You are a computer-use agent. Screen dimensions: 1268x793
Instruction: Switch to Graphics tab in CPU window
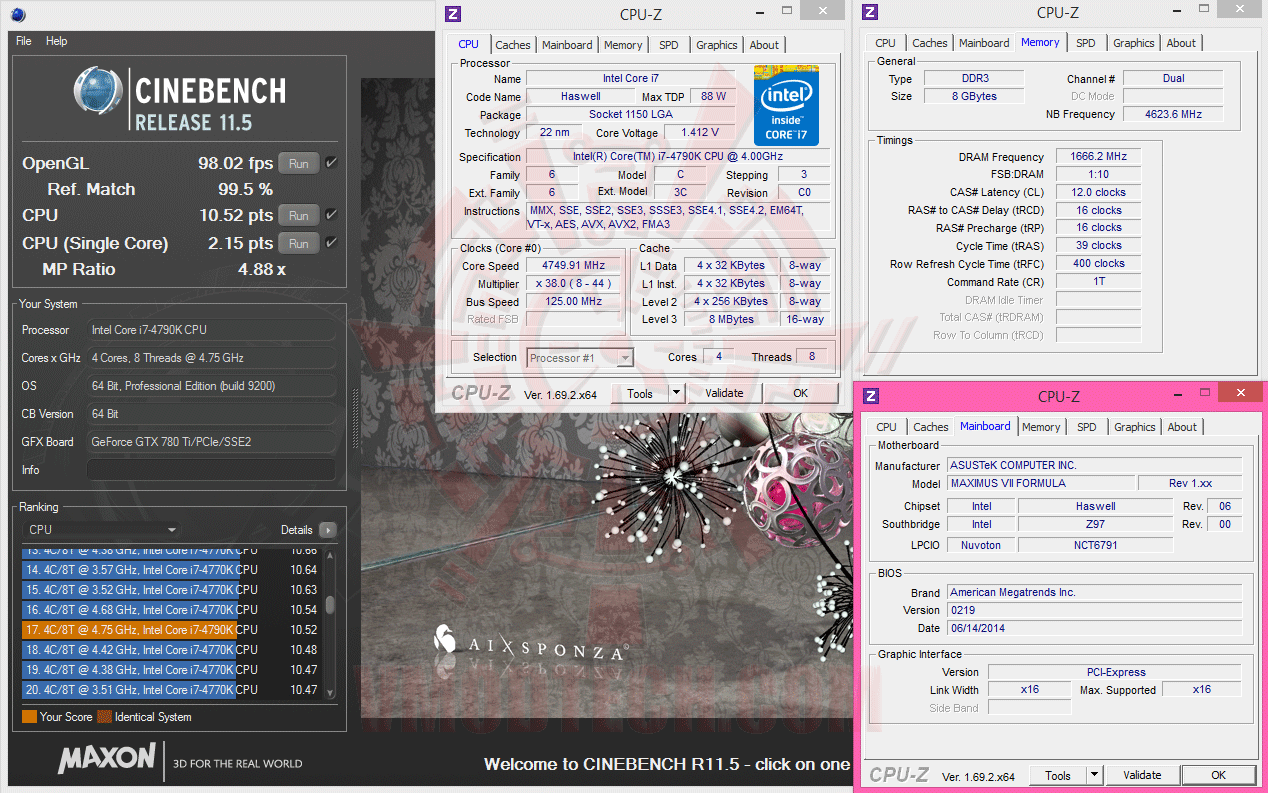[x=717, y=45]
